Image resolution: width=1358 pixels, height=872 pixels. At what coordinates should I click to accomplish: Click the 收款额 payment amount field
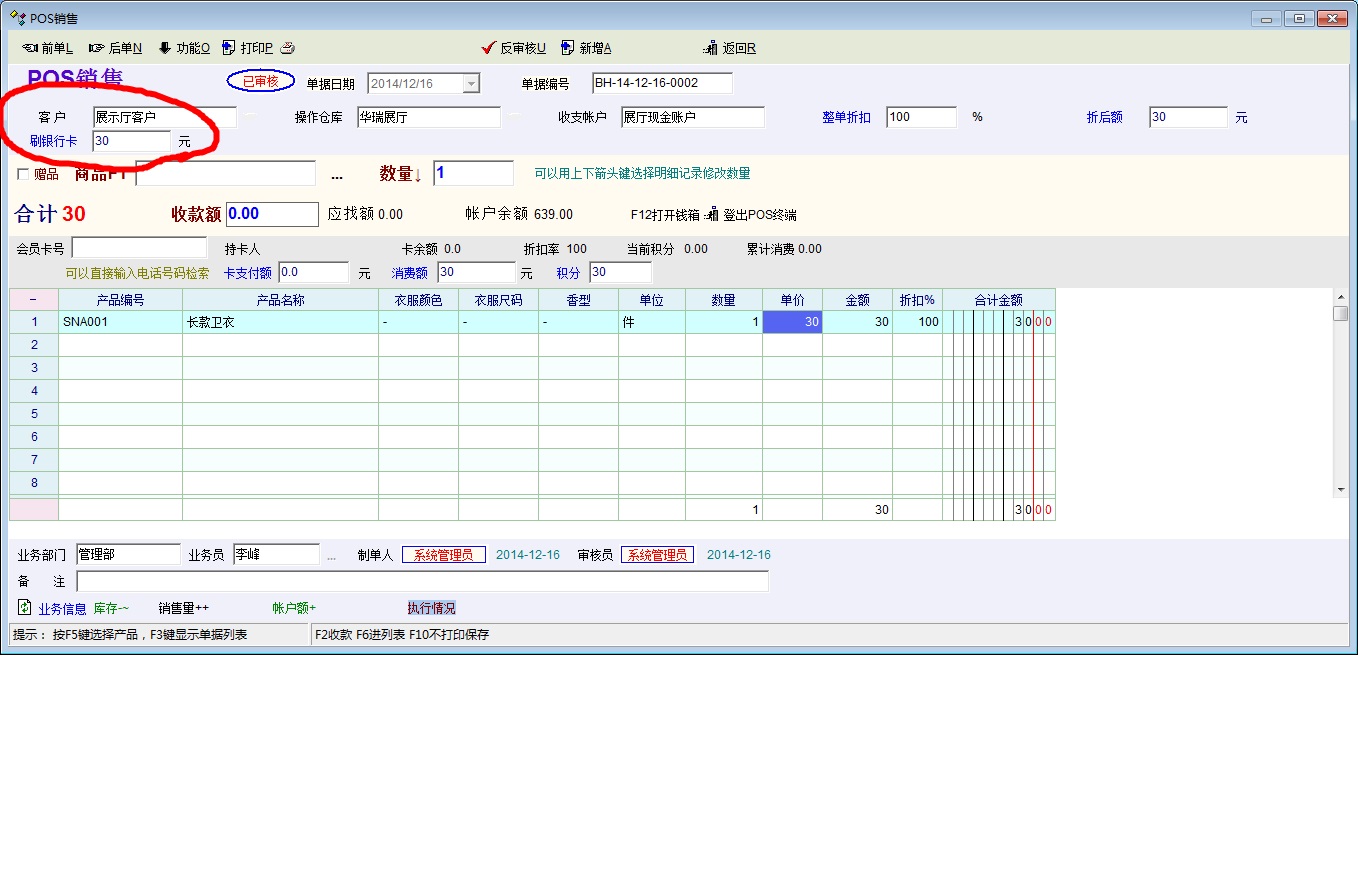coord(272,214)
